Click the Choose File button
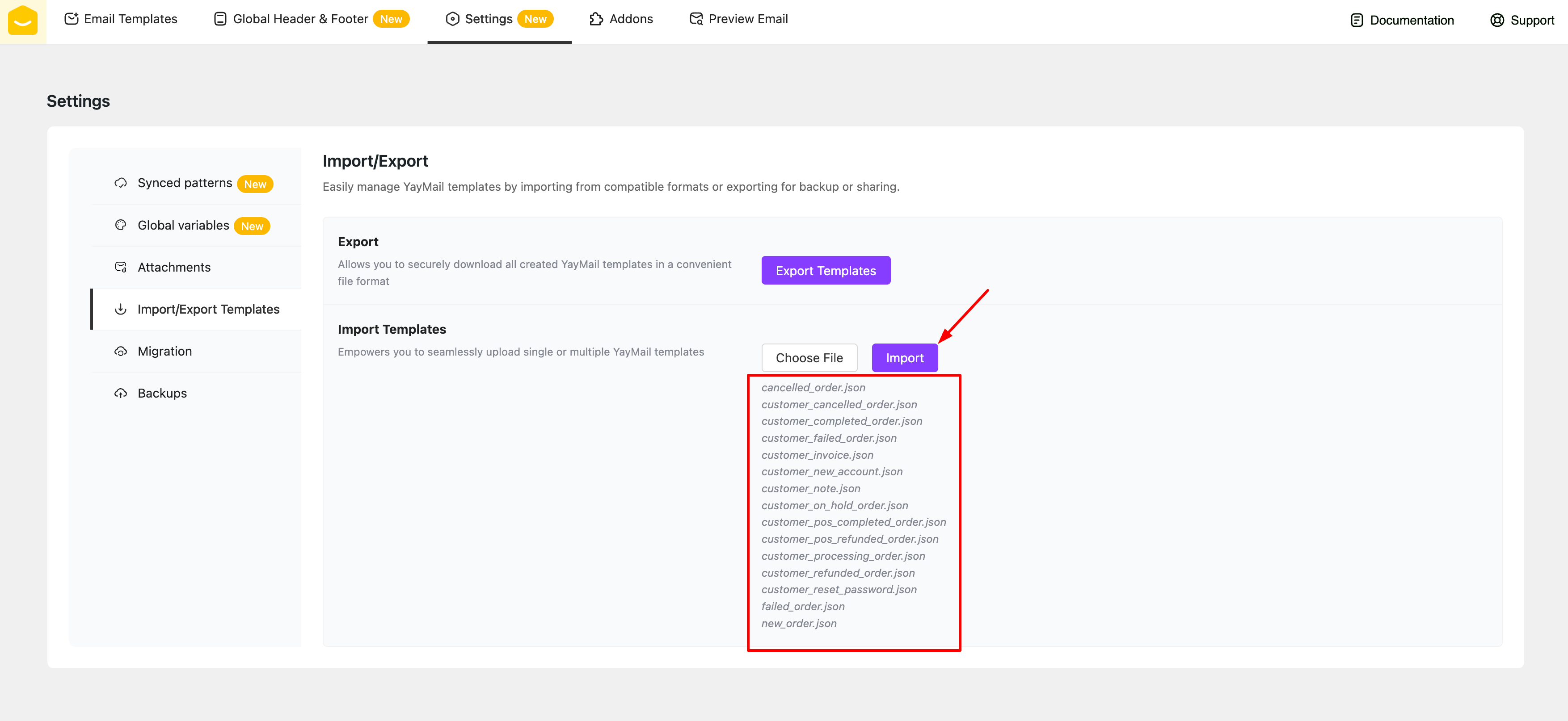1568x721 pixels. [x=808, y=358]
